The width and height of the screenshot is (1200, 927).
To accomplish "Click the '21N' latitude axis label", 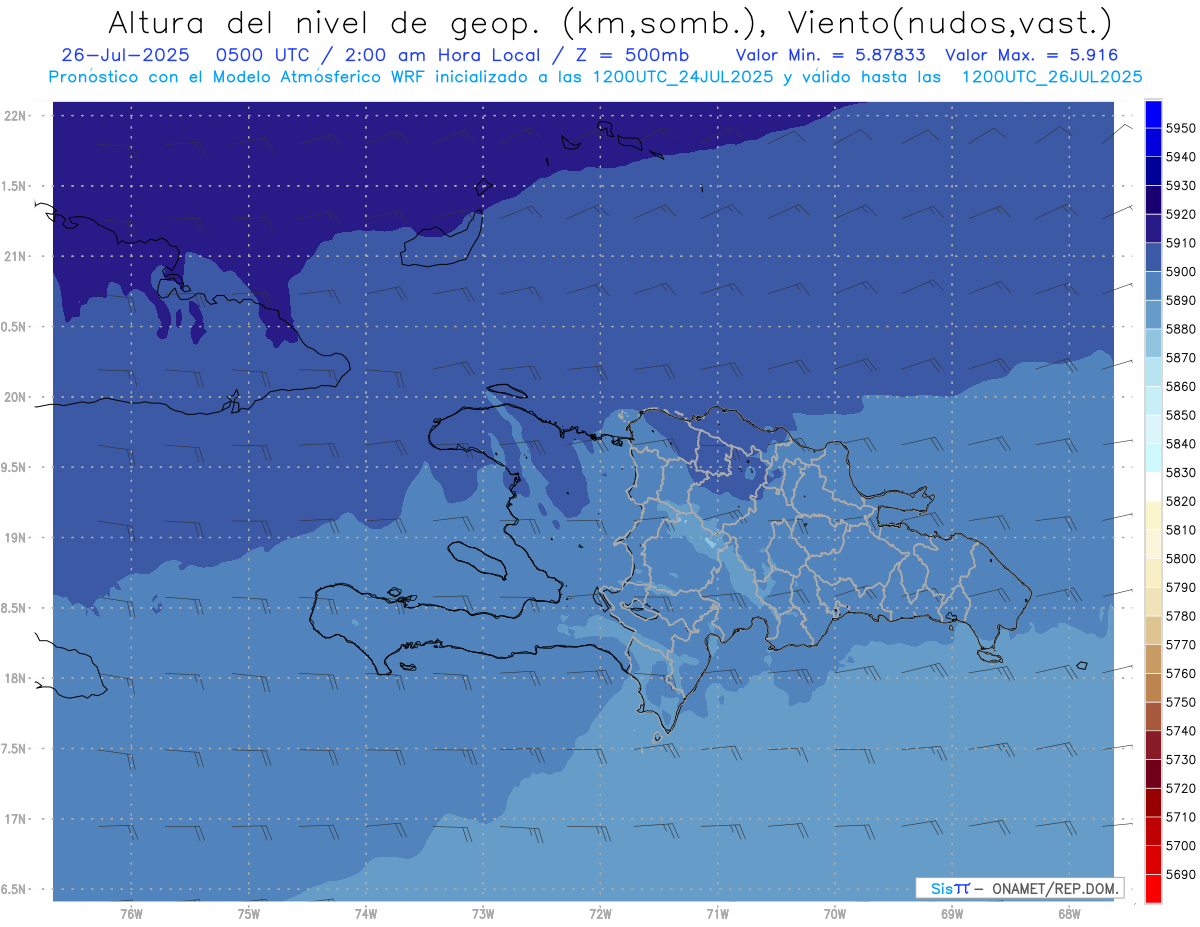I will click(x=15, y=257).
